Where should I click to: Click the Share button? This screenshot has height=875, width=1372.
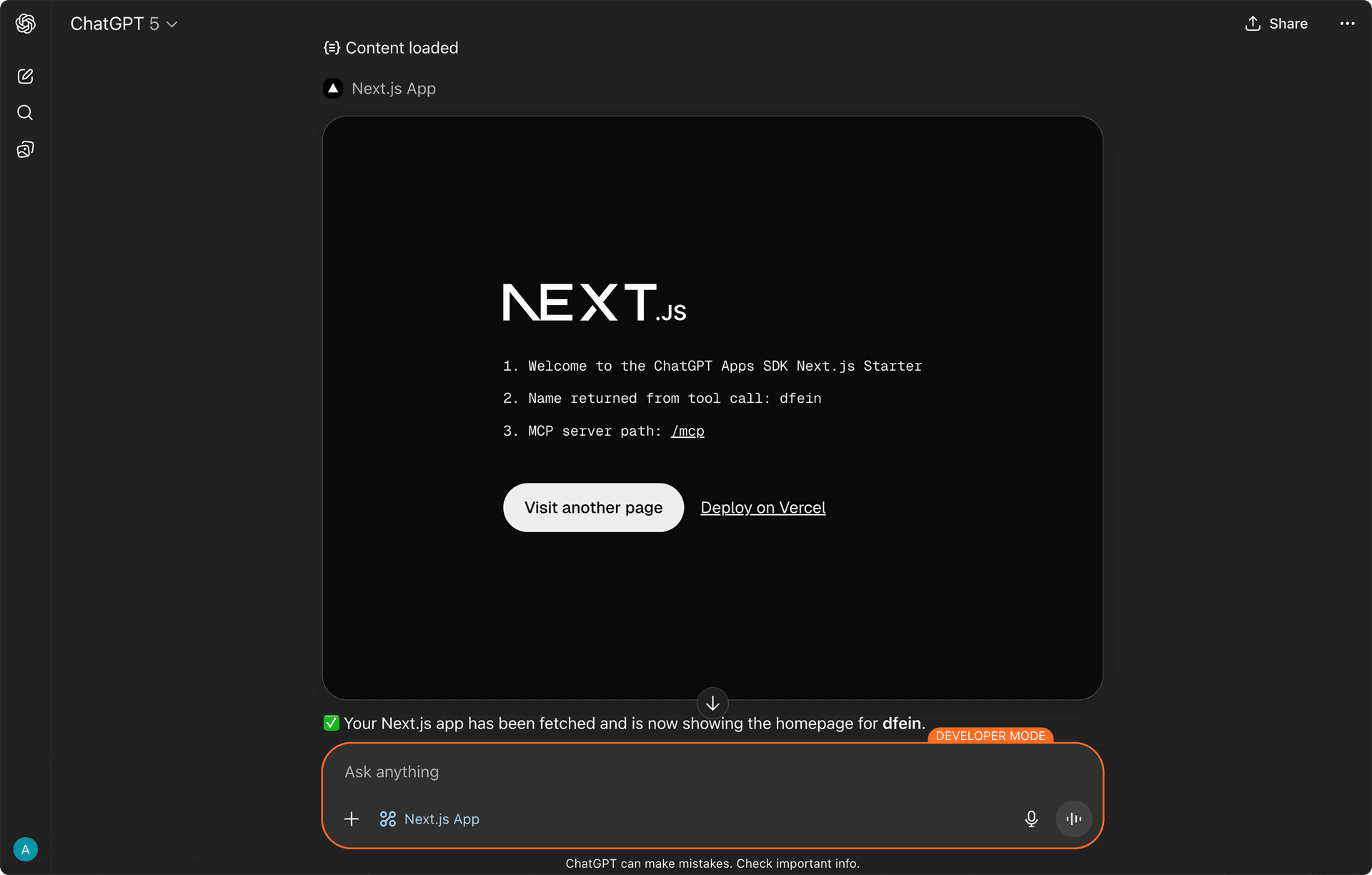tap(1276, 24)
